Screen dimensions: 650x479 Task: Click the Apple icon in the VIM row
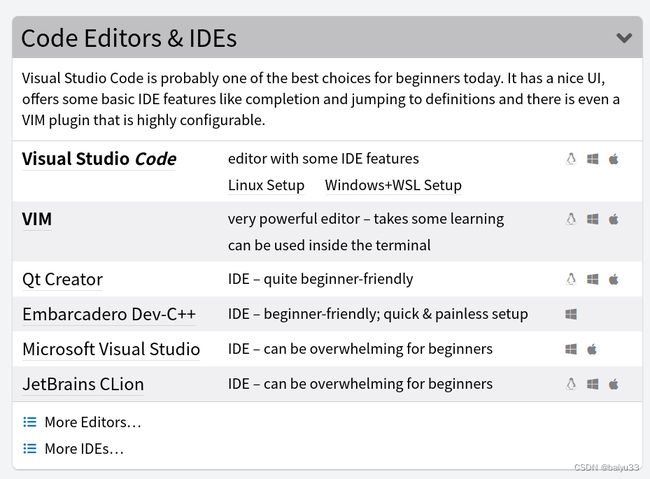(614, 219)
